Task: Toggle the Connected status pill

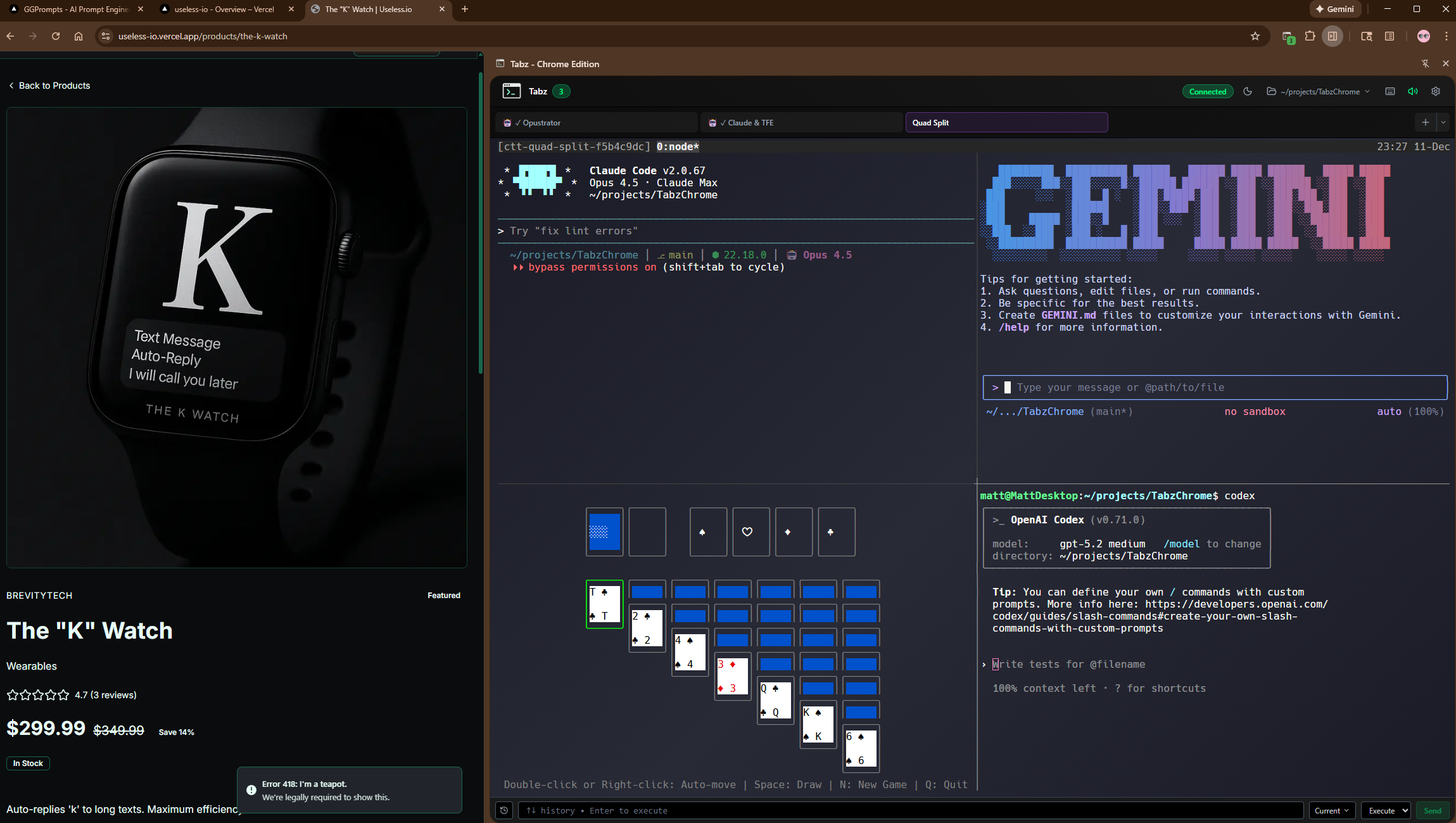Action: [x=1206, y=91]
